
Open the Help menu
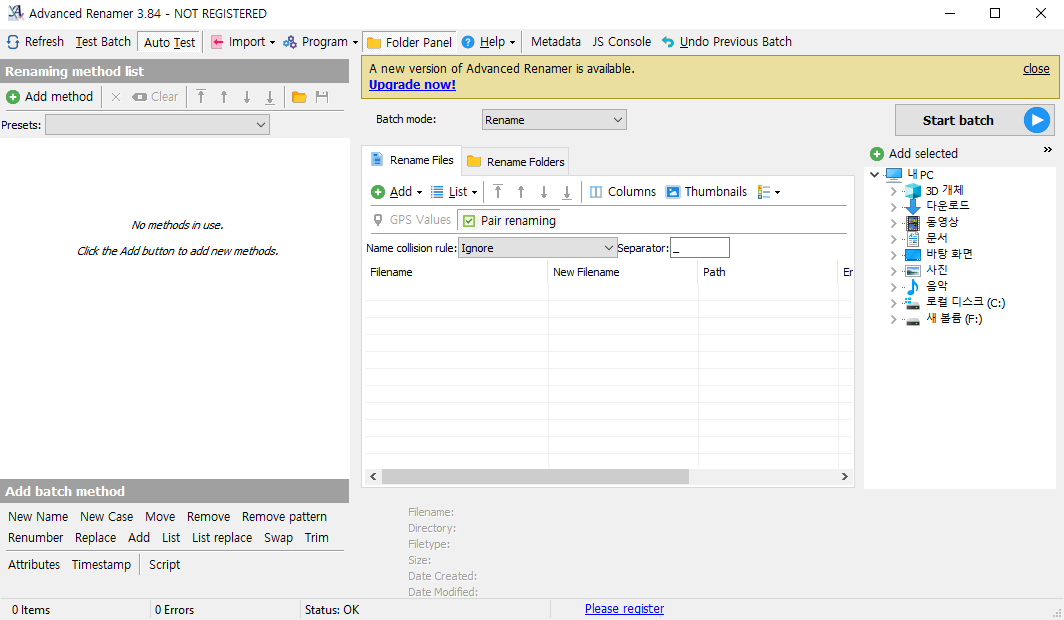[489, 42]
